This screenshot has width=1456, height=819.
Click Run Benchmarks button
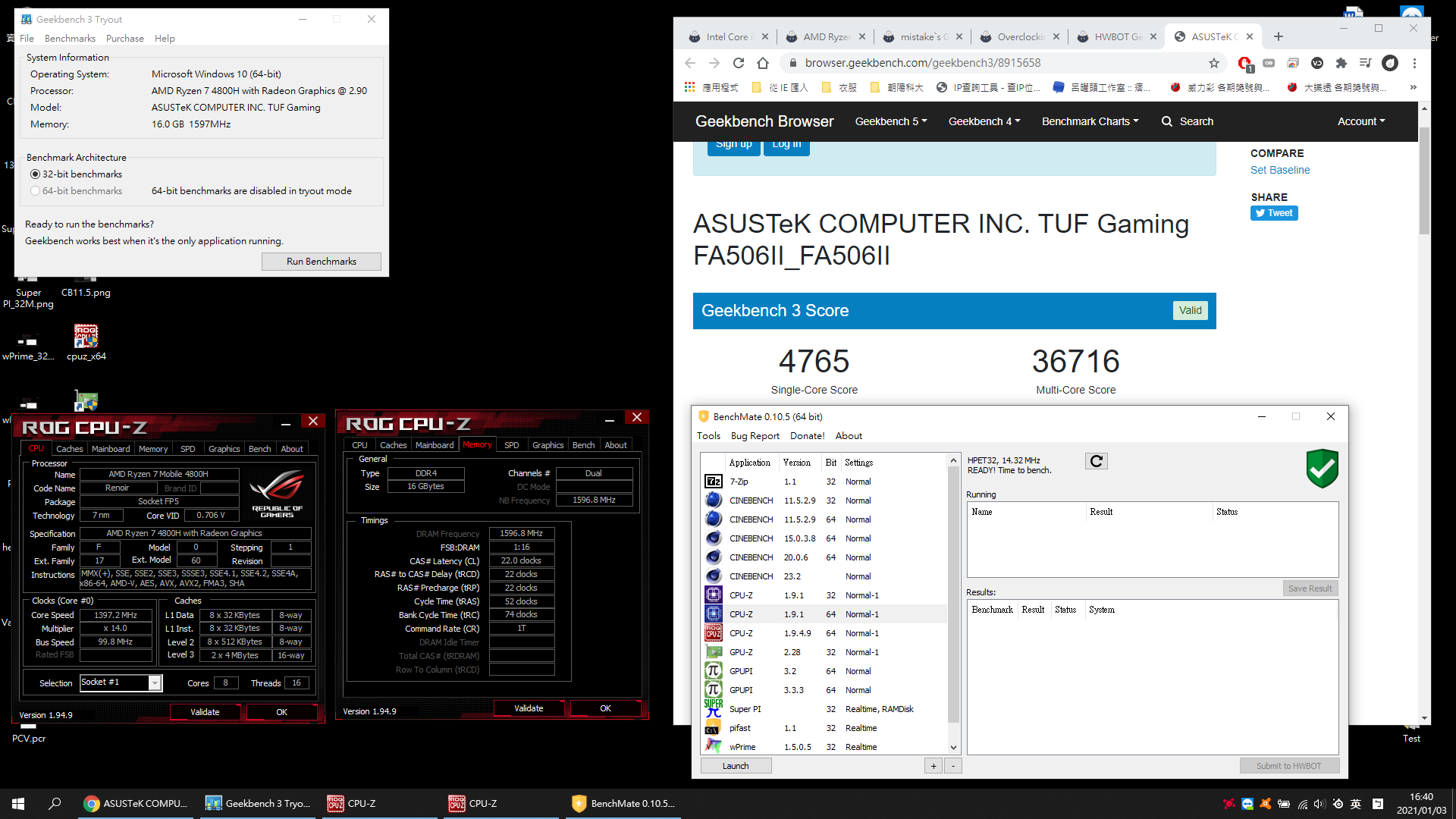(322, 262)
